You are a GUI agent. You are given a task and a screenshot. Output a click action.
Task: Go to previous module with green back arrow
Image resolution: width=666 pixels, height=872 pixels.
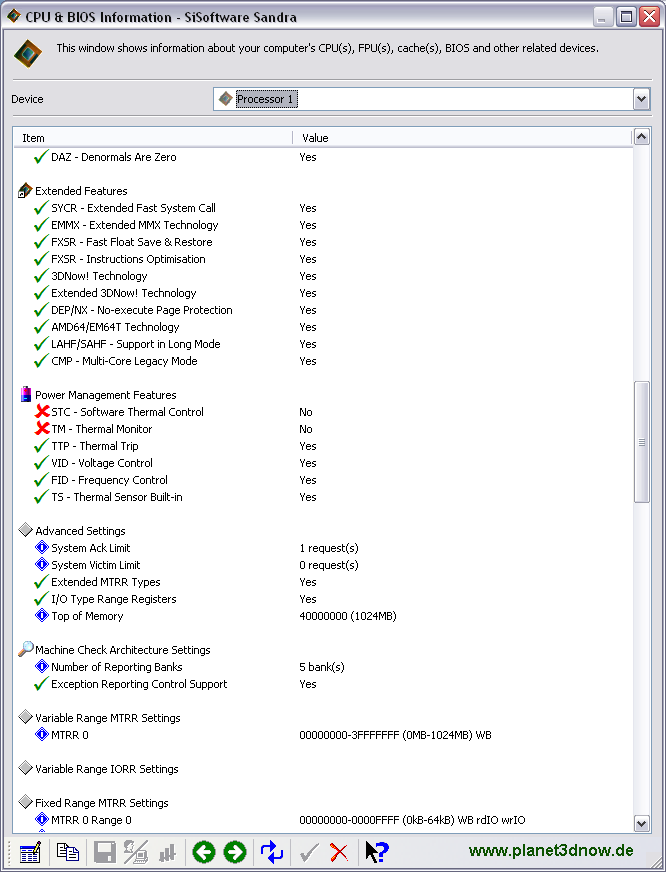(203, 852)
